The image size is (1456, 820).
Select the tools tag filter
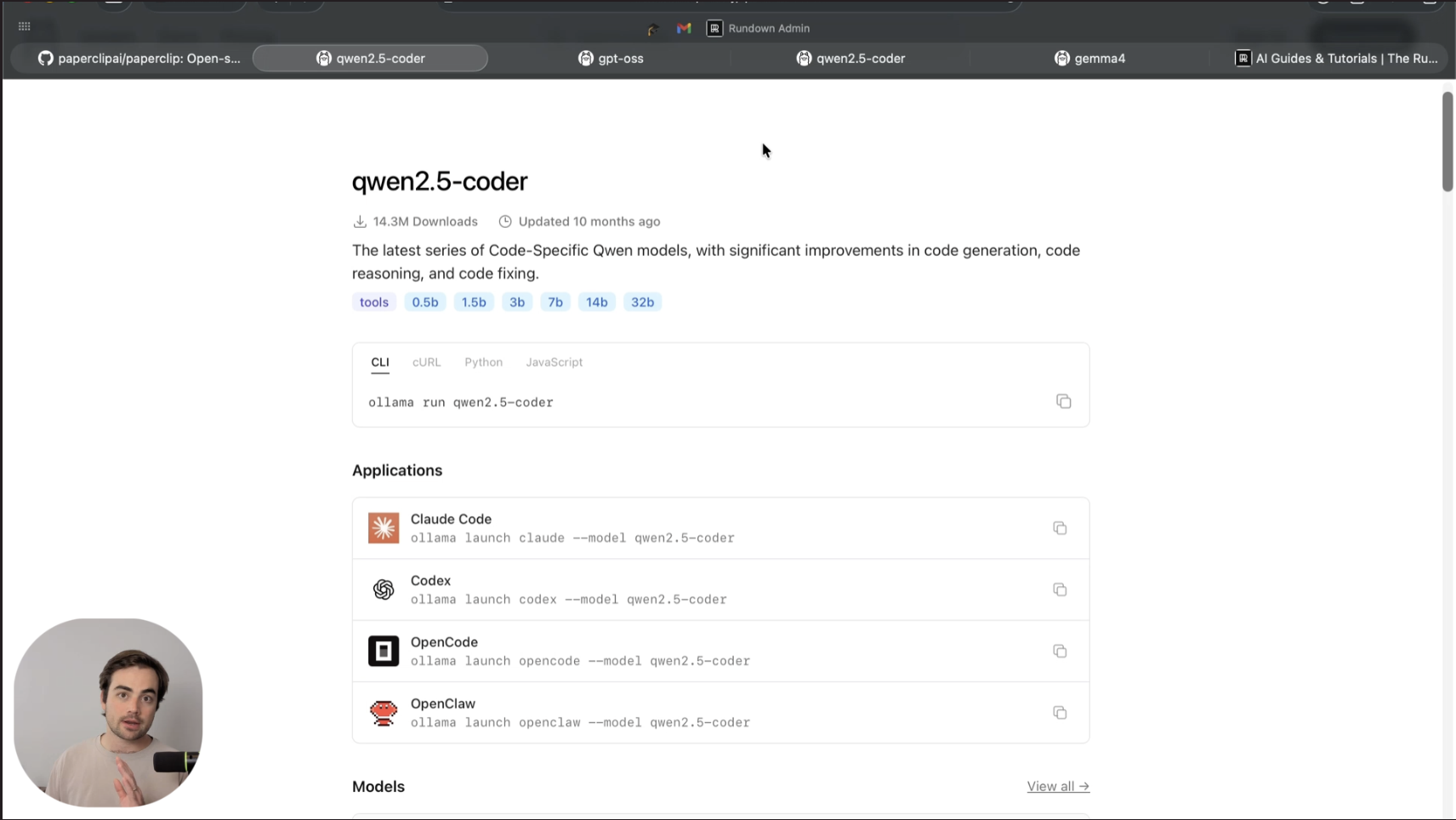coord(373,301)
